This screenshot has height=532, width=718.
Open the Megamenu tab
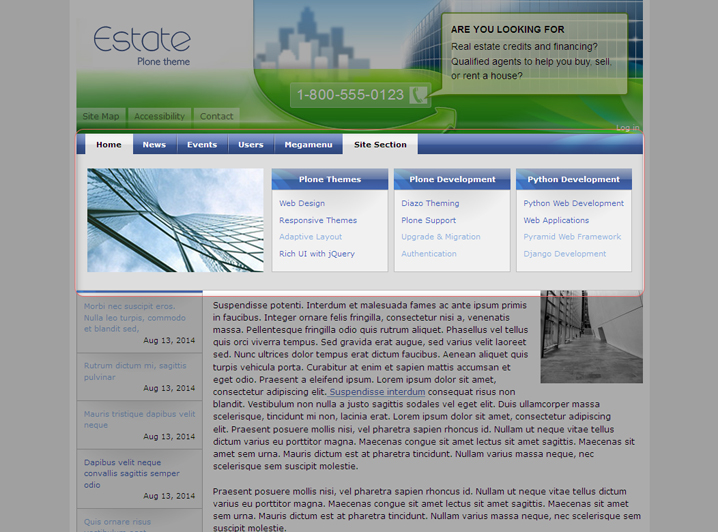(x=309, y=145)
